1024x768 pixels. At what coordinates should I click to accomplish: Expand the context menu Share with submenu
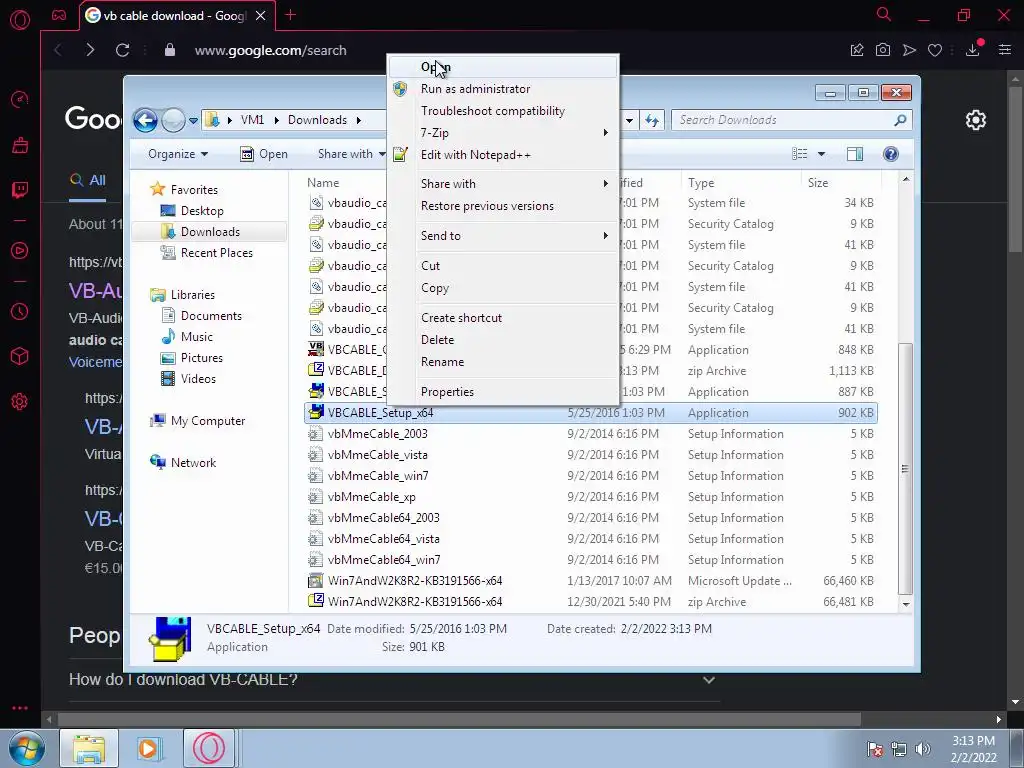(x=504, y=184)
